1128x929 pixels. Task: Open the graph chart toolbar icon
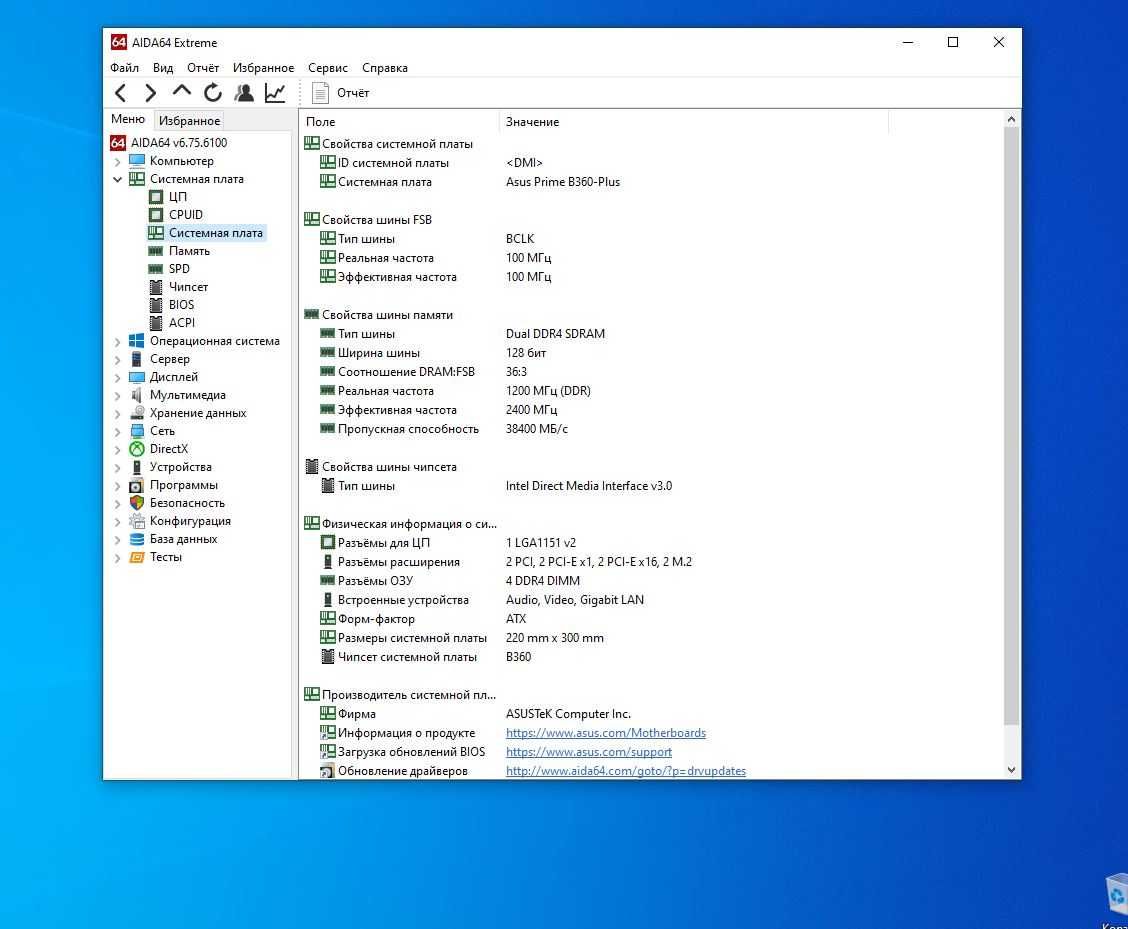click(x=275, y=93)
